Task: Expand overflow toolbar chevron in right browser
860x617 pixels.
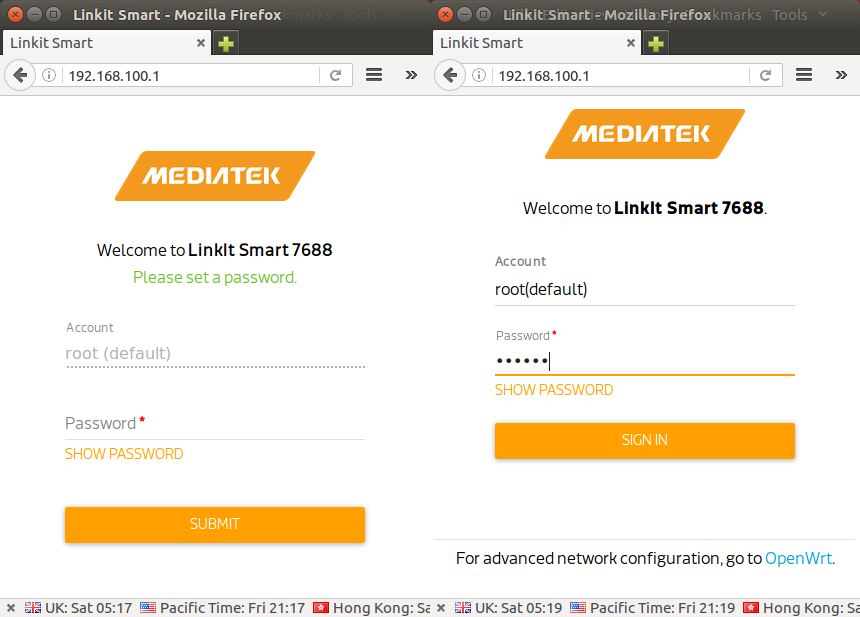Action: 841,75
